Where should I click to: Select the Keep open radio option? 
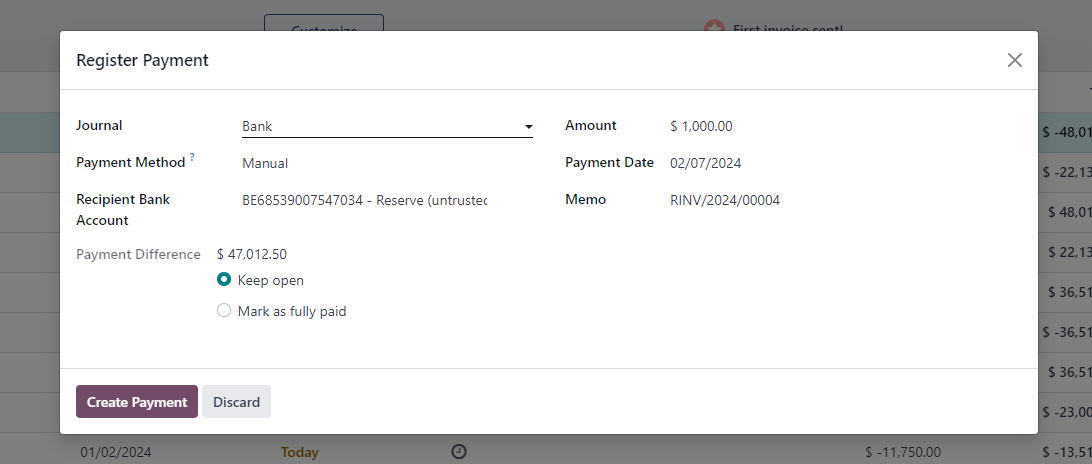(x=224, y=280)
